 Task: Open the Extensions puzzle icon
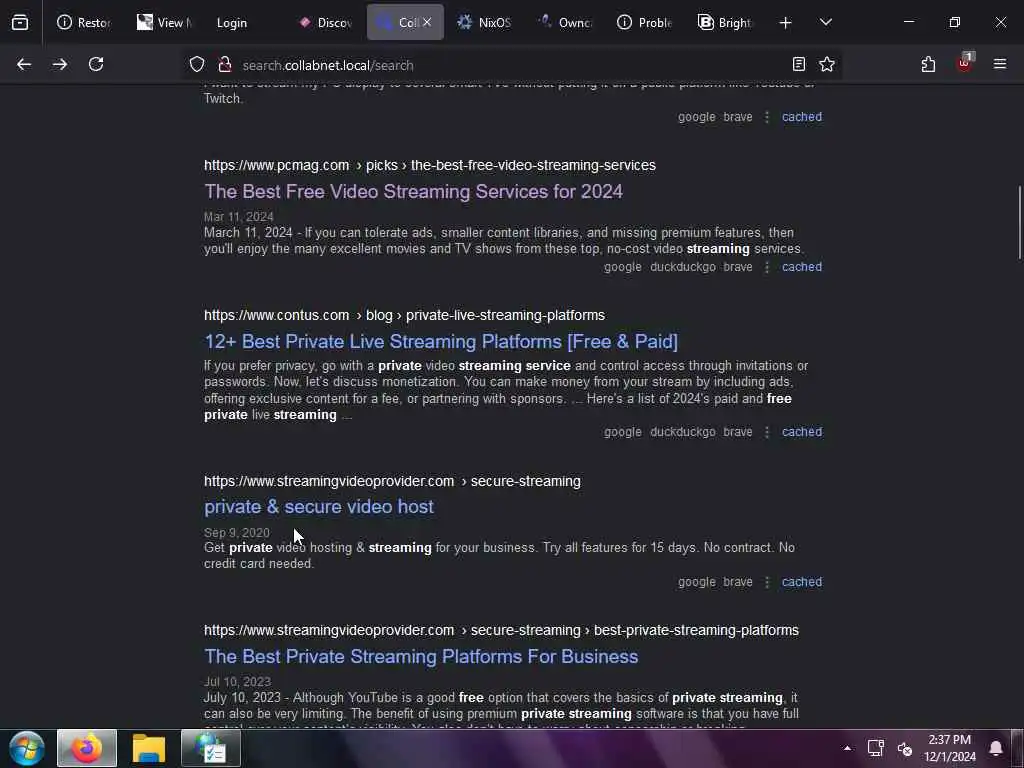(x=928, y=64)
